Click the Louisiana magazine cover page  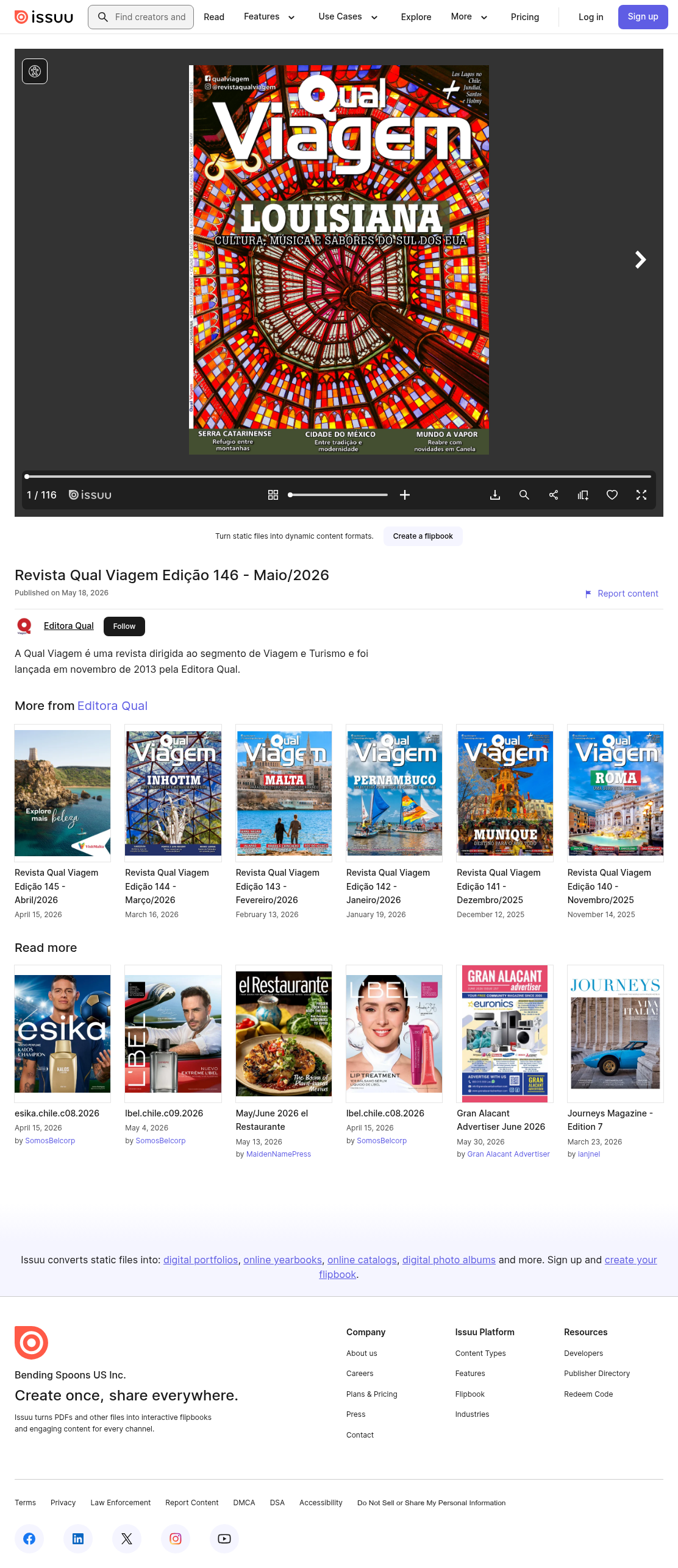[339, 260]
